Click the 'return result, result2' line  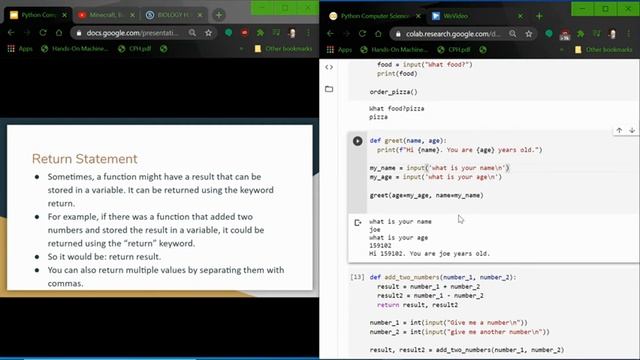click(x=417, y=305)
